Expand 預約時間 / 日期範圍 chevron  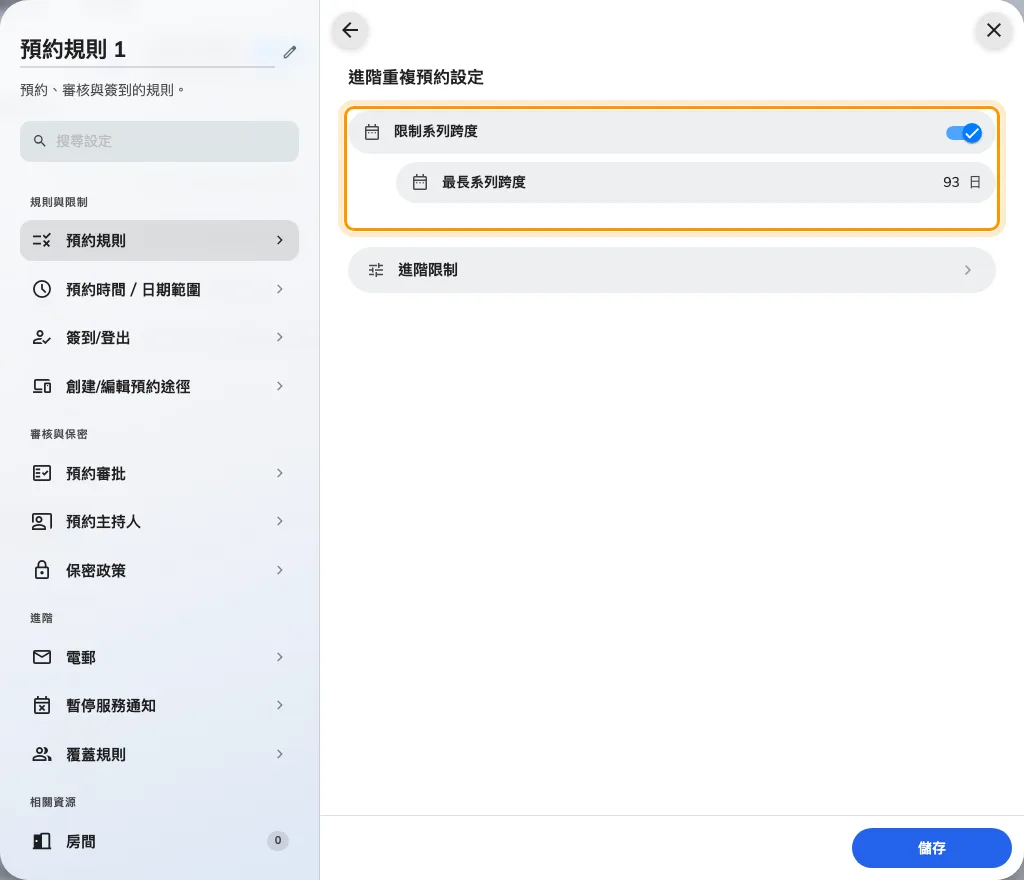(280, 289)
